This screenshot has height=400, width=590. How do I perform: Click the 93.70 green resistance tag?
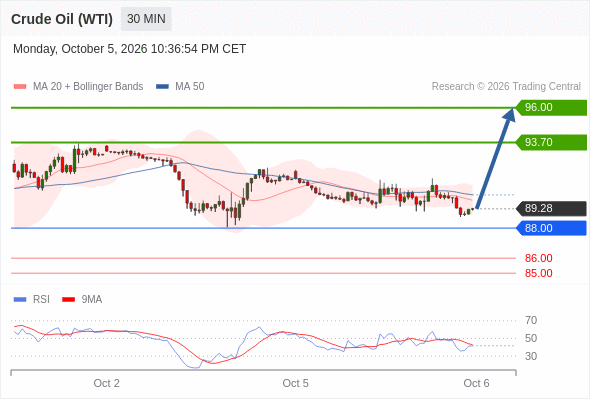(x=551, y=143)
